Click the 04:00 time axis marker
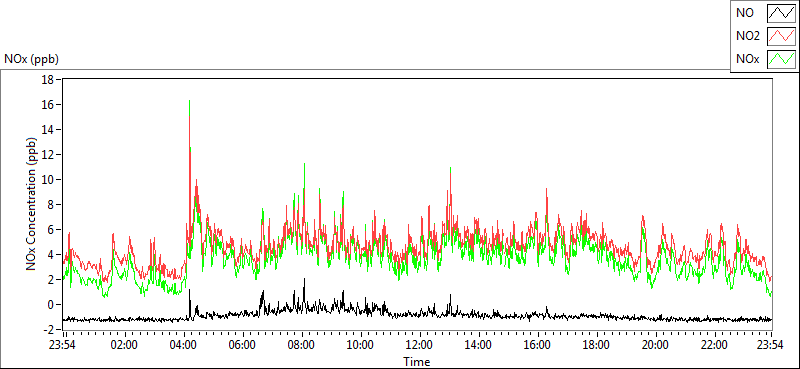The height and width of the screenshot is (369, 800). 183,344
